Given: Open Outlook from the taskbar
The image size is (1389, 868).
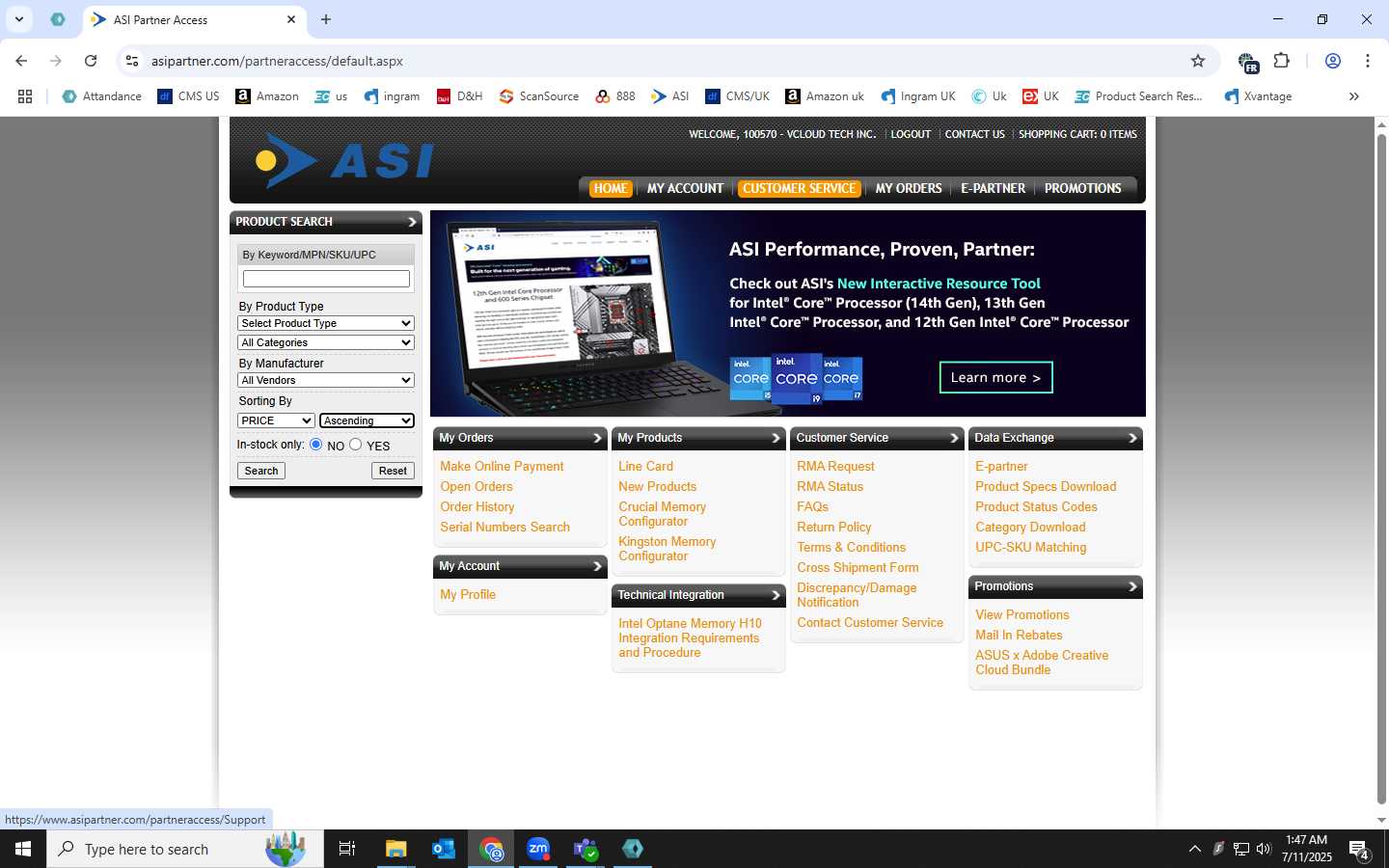Looking at the screenshot, I should point(444,849).
